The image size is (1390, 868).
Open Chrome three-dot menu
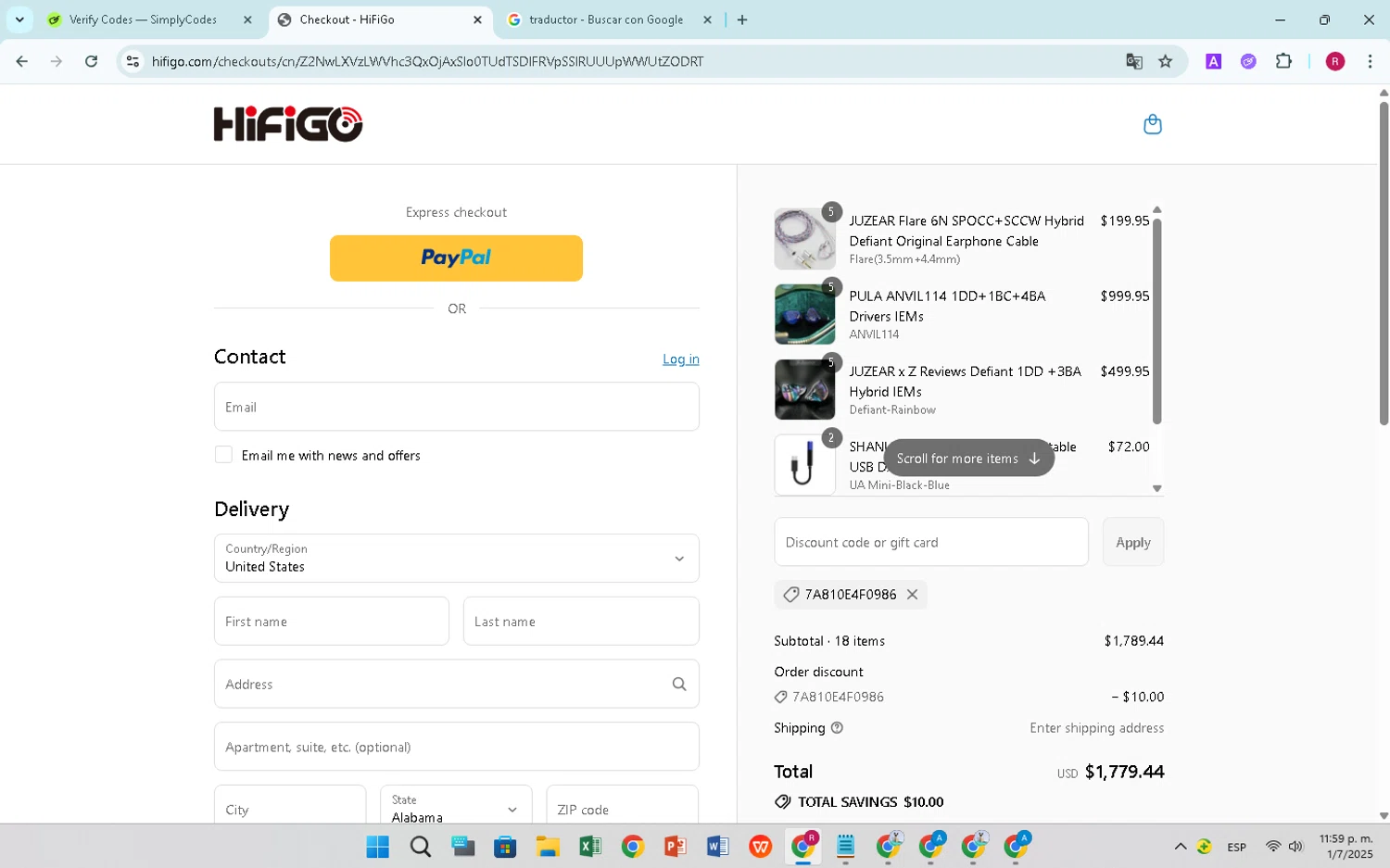click(1370, 61)
